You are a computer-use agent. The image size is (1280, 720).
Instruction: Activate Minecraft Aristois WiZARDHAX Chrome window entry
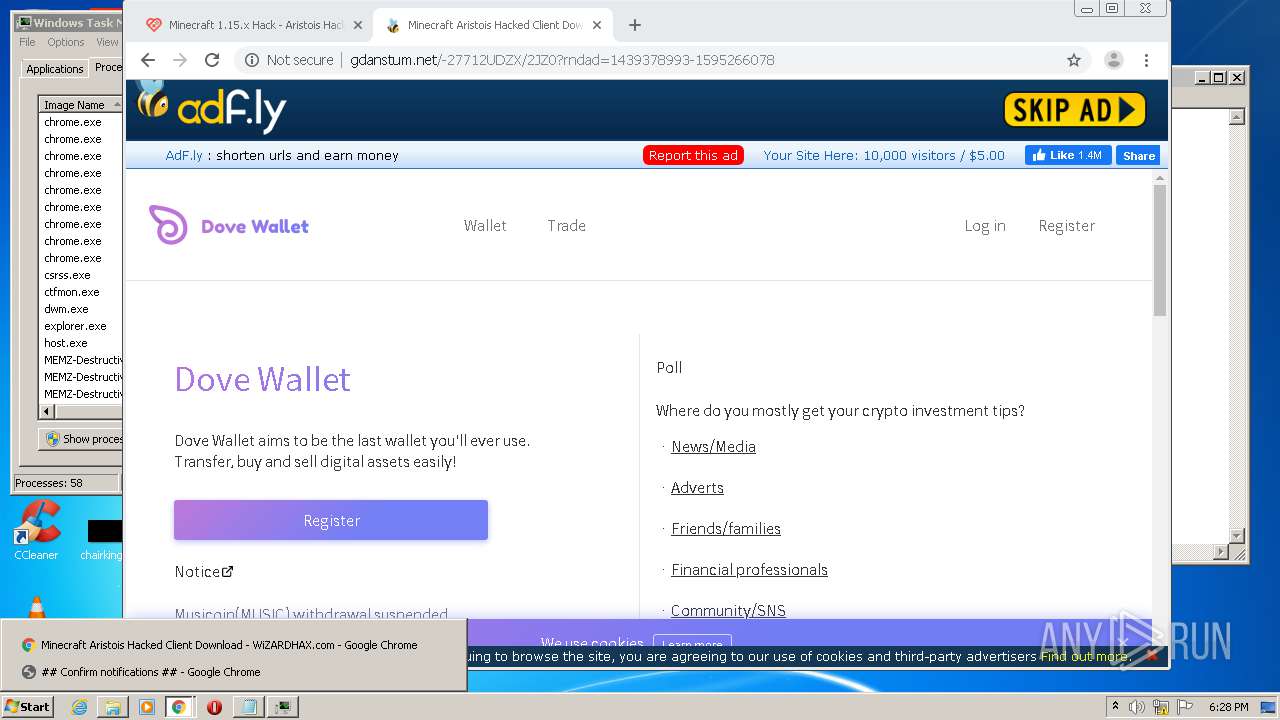click(x=233, y=645)
